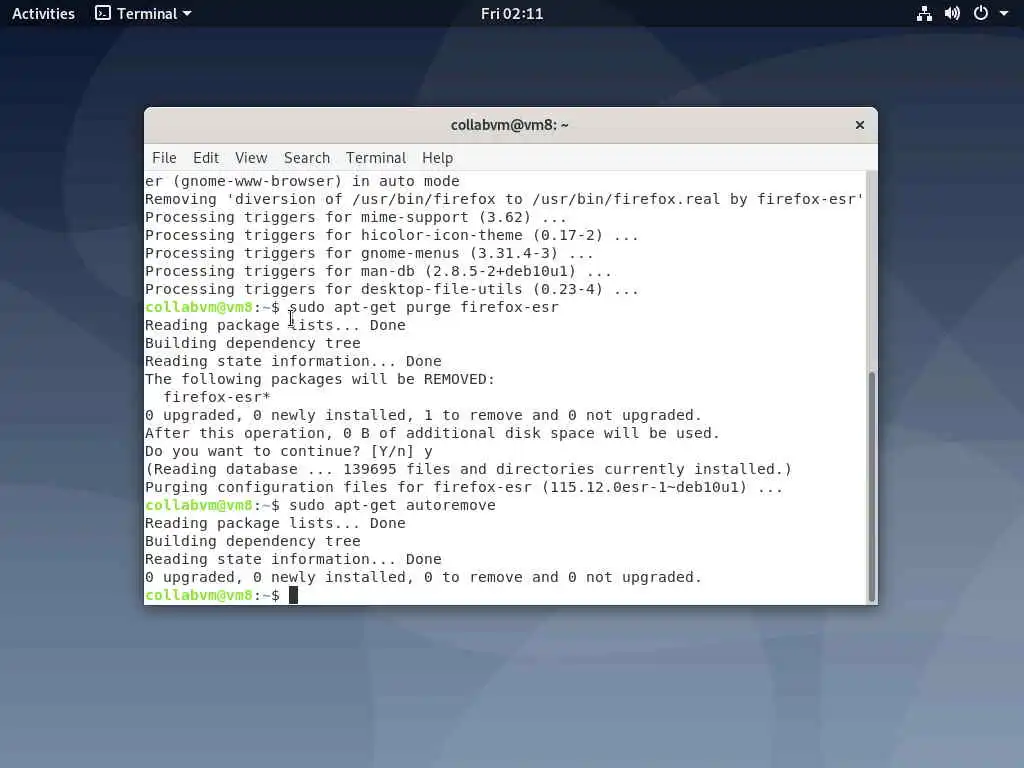
Task: Click the network status icon
Action: pyautogui.click(x=924, y=13)
